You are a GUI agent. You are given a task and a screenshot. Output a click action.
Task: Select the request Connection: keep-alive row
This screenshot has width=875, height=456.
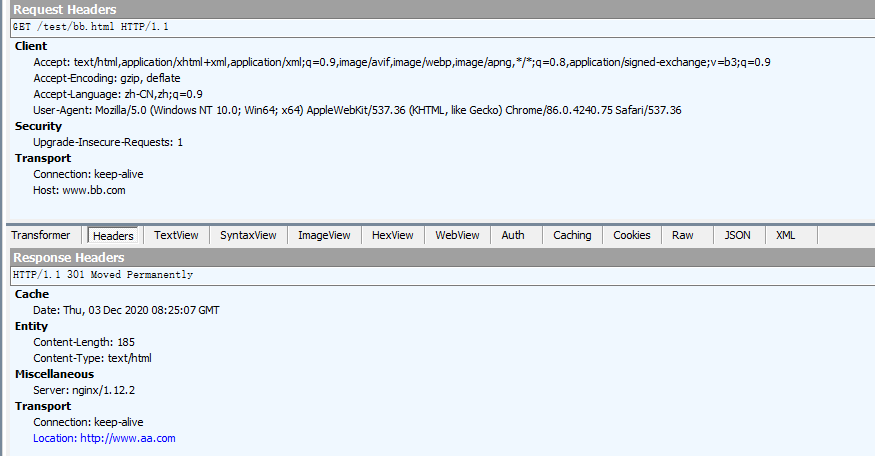(x=88, y=174)
